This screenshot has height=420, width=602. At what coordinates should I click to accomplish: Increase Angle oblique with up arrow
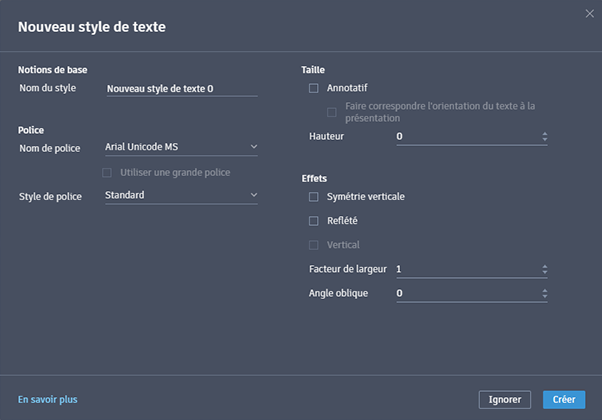click(544, 290)
